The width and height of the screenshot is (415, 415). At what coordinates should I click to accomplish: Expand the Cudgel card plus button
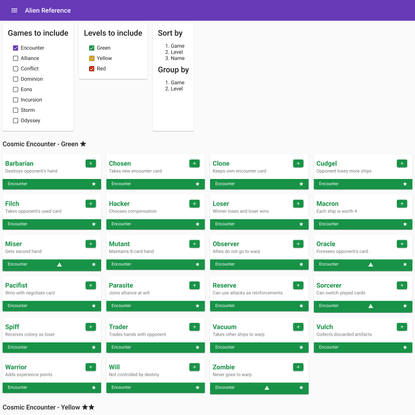(402, 163)
